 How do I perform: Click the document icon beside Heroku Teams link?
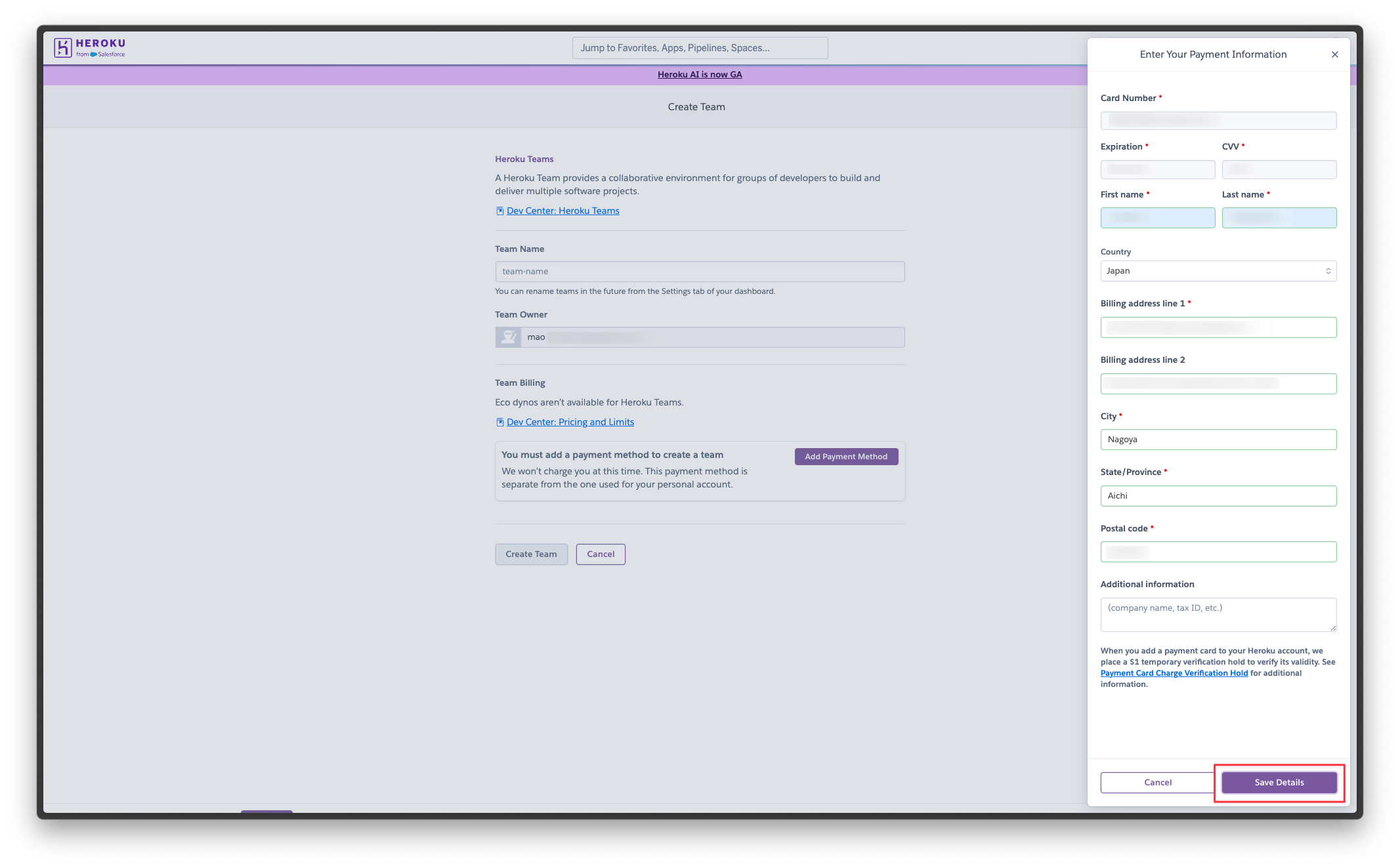[500, 211]
